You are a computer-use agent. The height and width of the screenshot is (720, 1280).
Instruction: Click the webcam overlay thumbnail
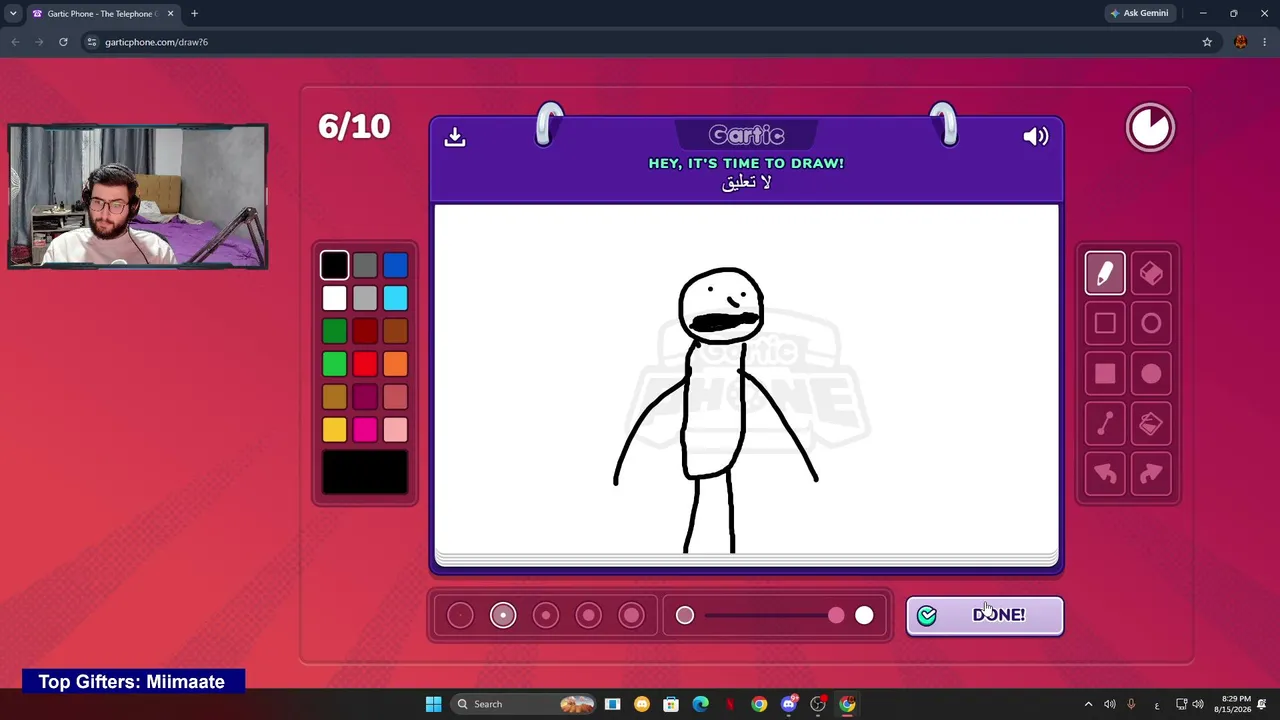point(137,196)
